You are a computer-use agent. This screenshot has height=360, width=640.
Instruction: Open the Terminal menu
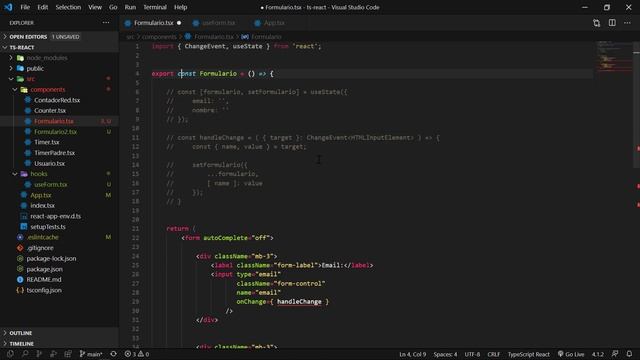click(x=155, y=7)
